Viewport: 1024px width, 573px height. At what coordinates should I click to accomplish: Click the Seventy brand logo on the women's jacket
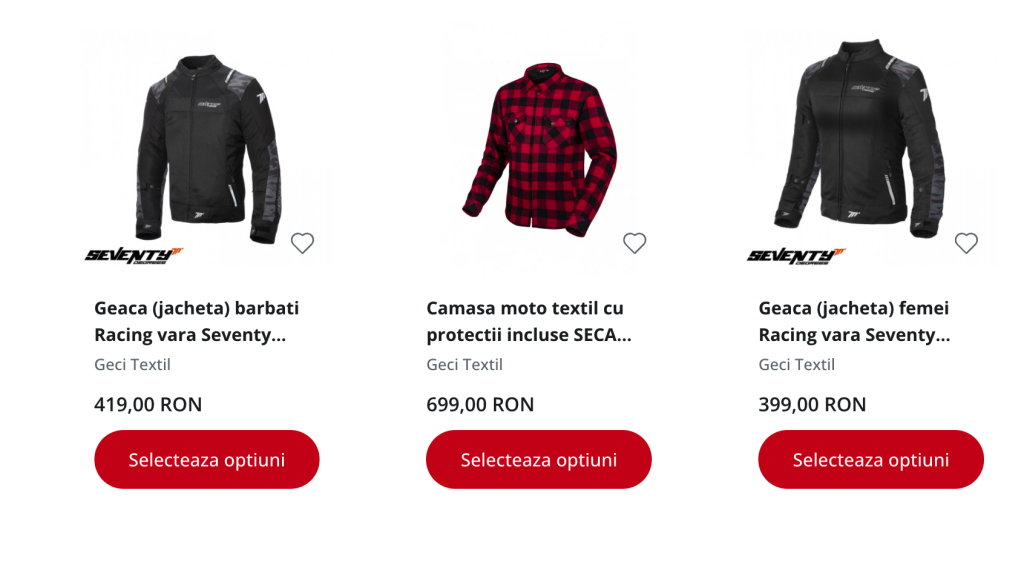tap(797, 255)
